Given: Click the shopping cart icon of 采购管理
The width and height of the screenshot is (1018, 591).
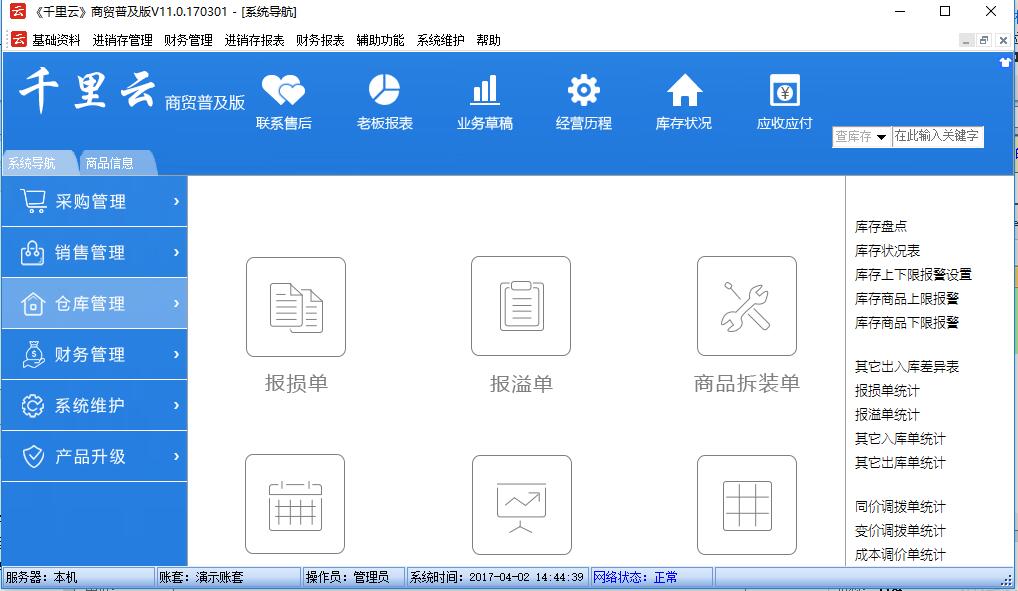Looking at the screenshot, I should coord(33,201).
